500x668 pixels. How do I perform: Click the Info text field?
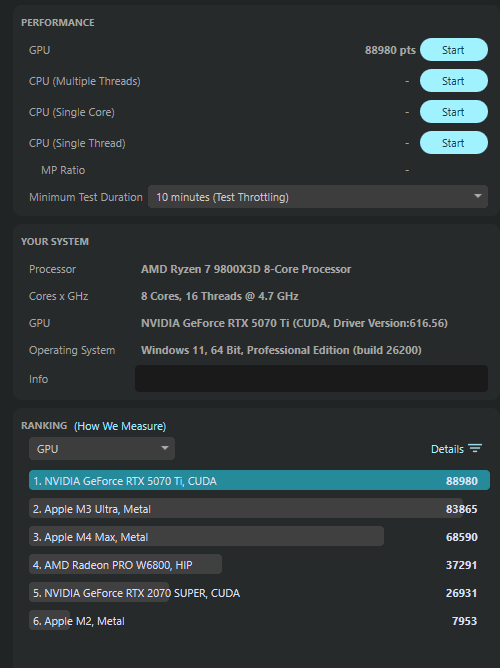coord(311,379)
